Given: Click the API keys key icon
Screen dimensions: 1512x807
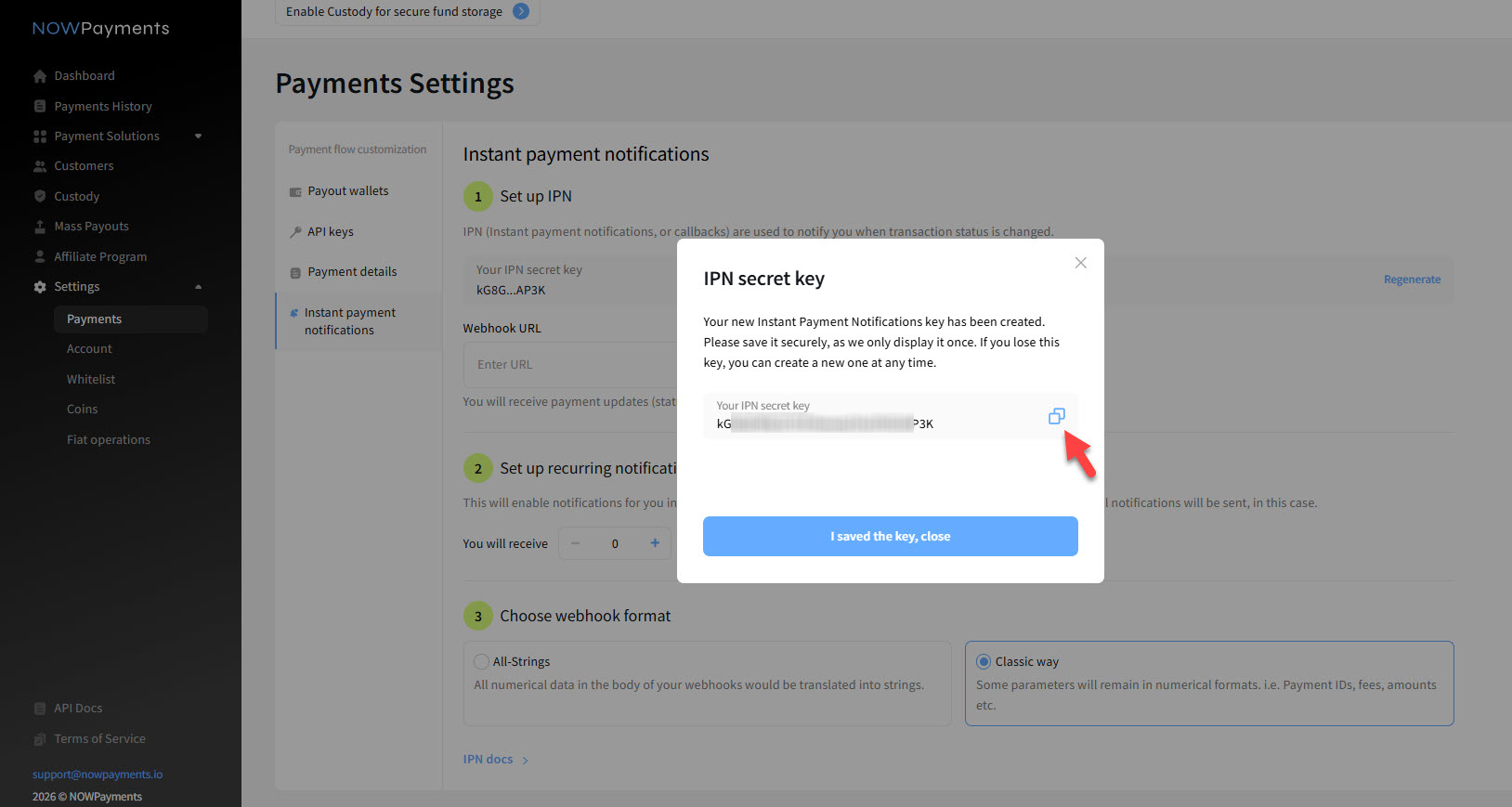Looking at the screenshot, I should (295, 232).
